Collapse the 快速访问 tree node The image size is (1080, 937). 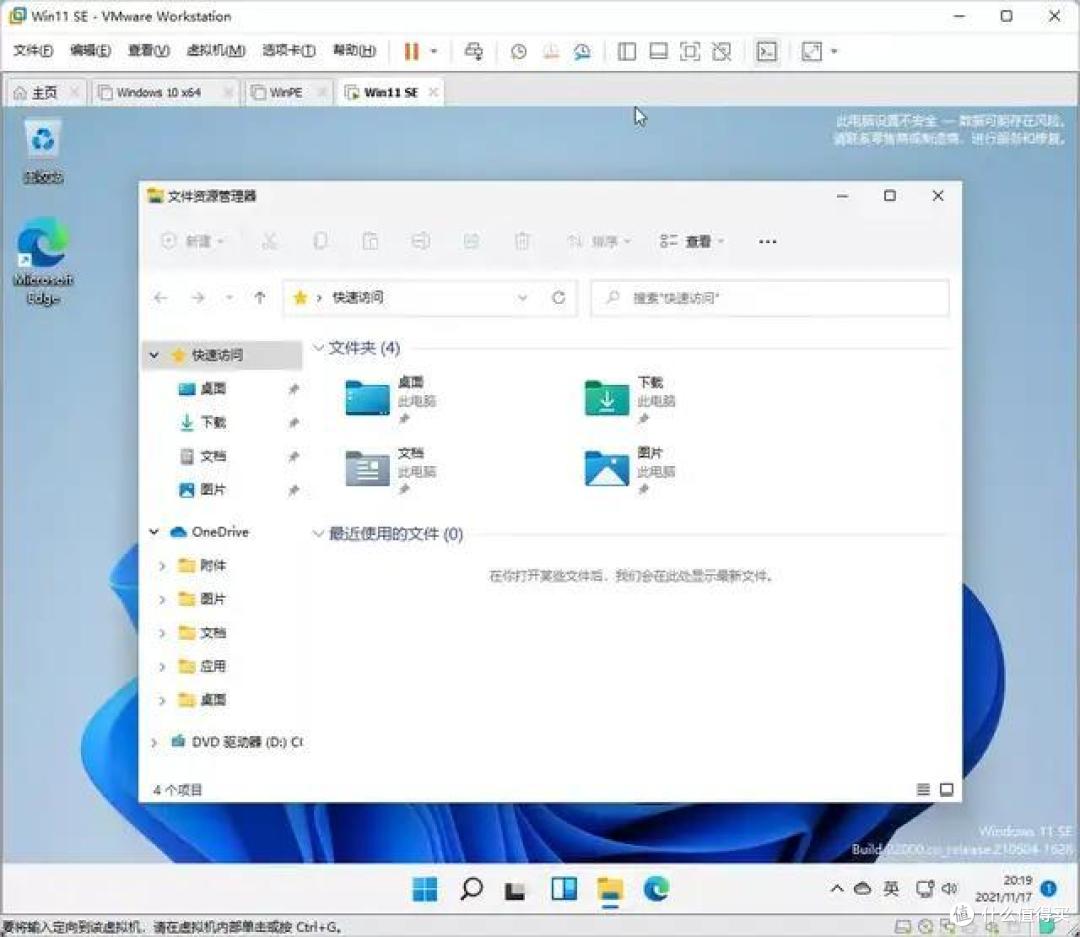(x=154, y=355)
